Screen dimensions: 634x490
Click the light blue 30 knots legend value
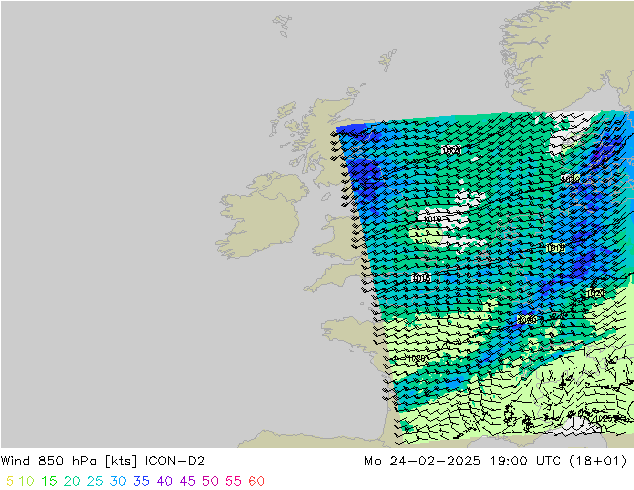118,481
